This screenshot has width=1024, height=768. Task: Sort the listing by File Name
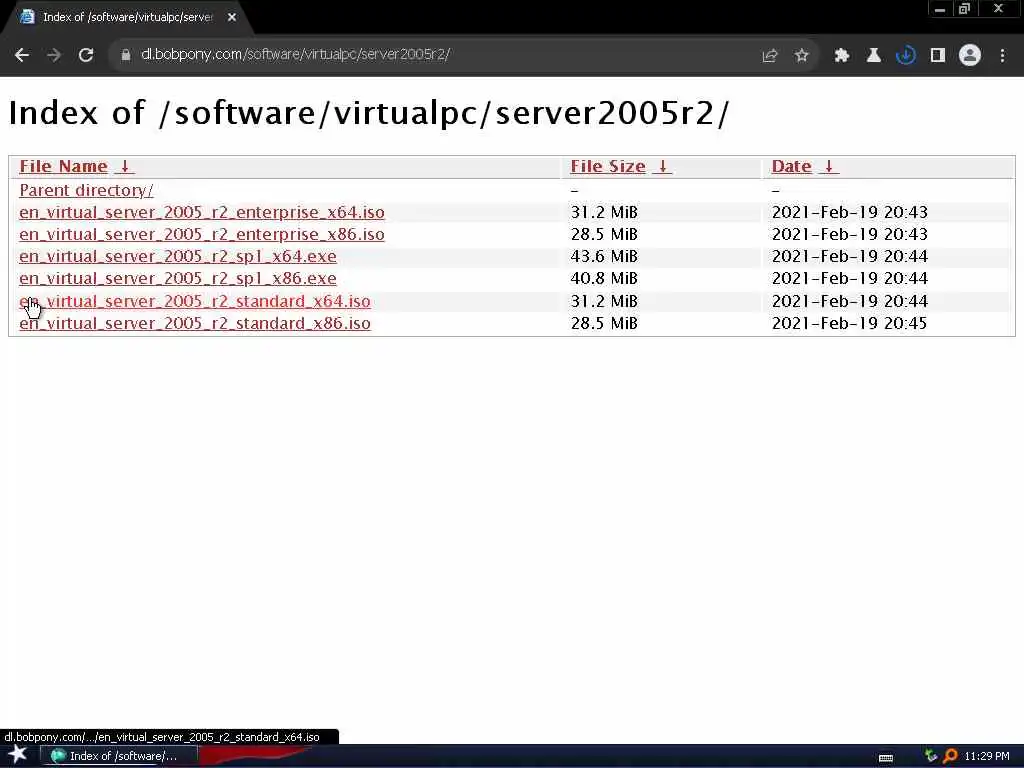(x=63, y=167)
